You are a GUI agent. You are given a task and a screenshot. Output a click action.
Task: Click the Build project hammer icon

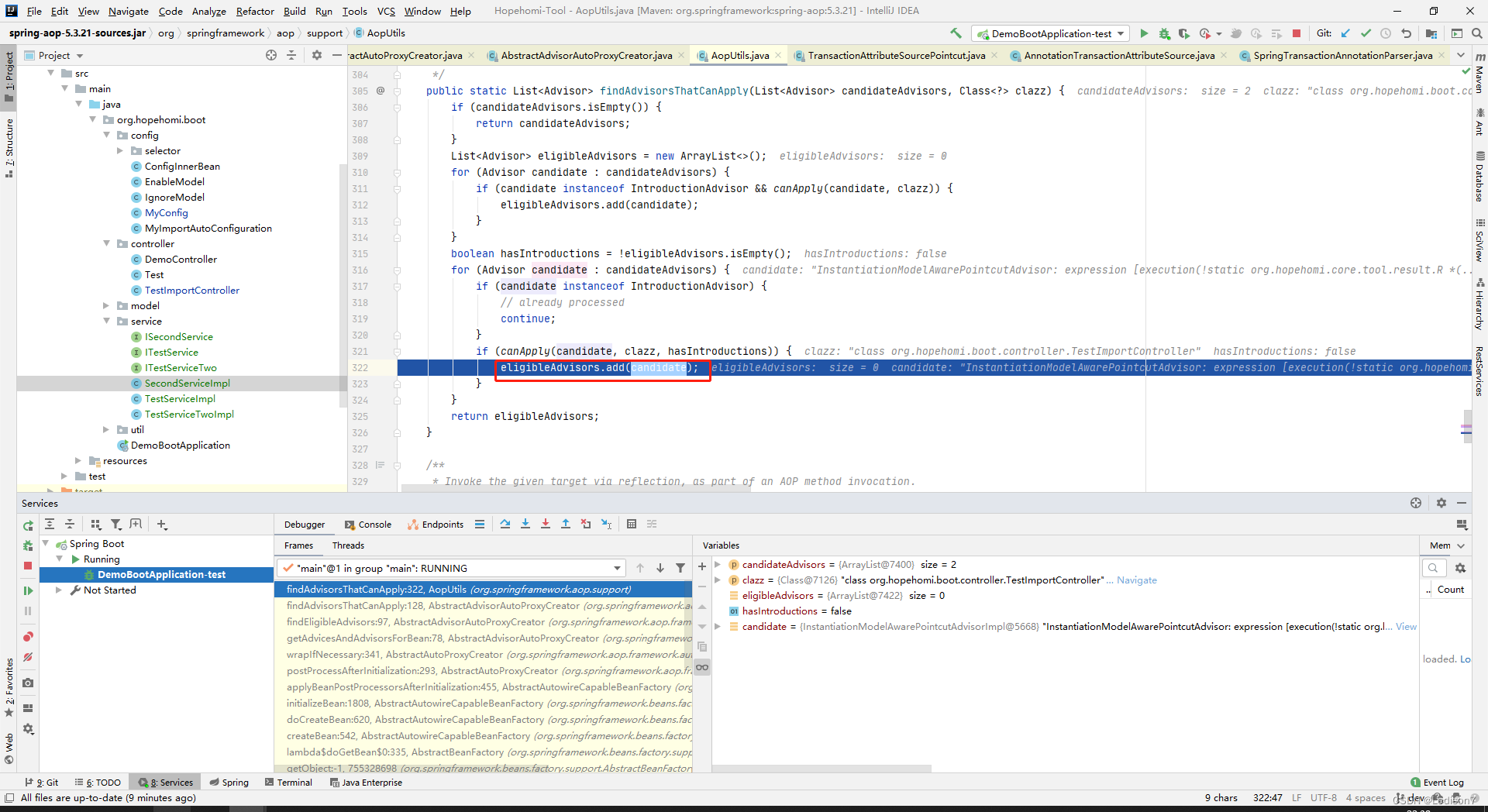click(x=956, y=33)
